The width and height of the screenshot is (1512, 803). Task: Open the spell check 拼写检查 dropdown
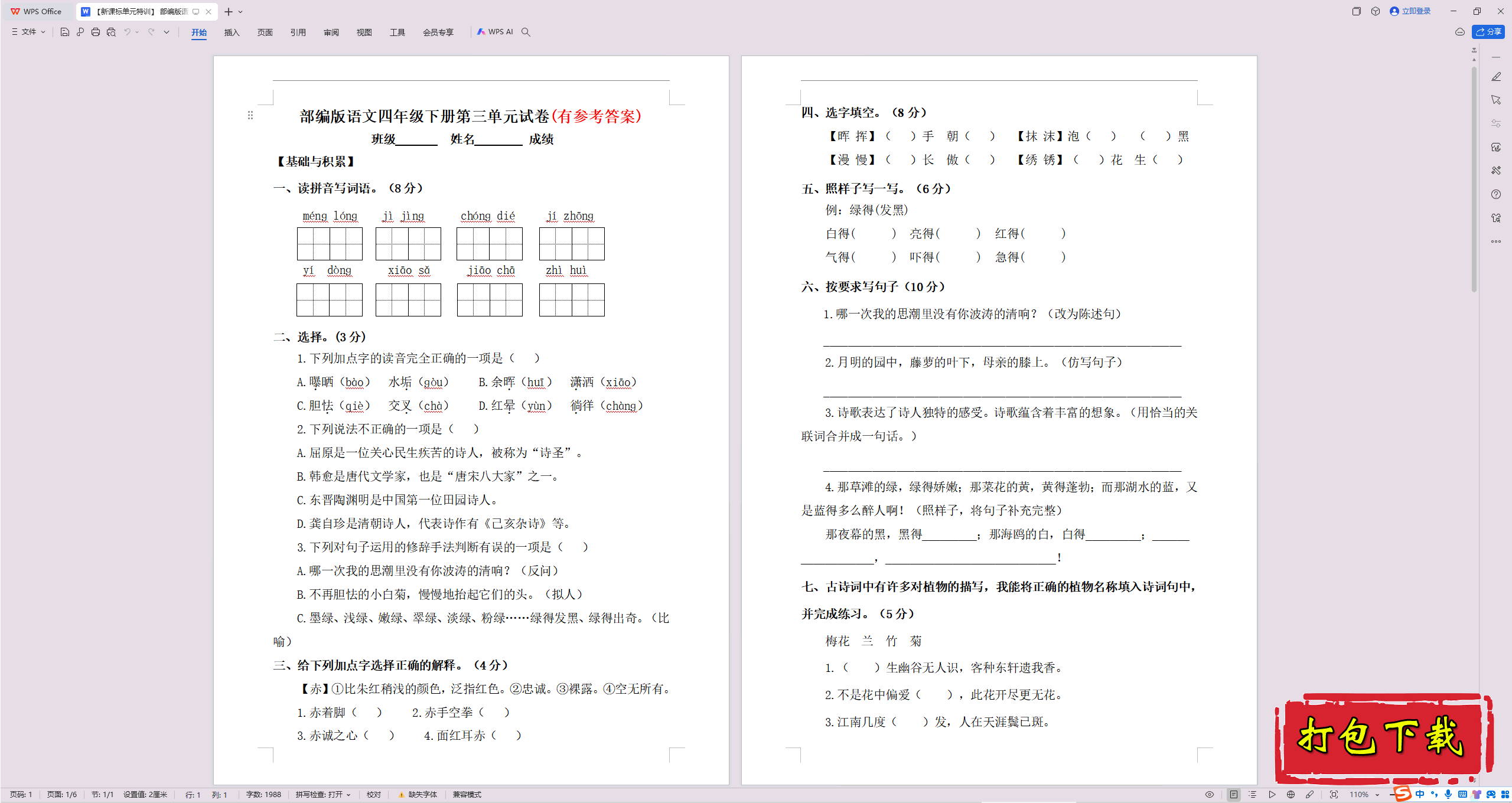coord(323,795)
